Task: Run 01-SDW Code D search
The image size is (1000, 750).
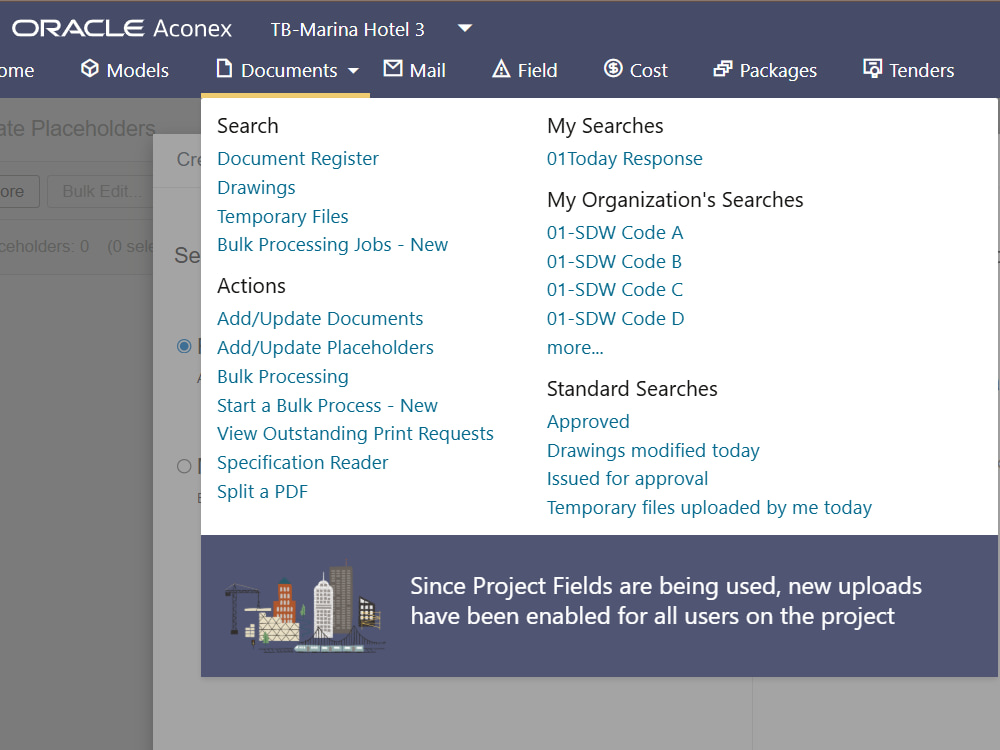Action: 615,318
